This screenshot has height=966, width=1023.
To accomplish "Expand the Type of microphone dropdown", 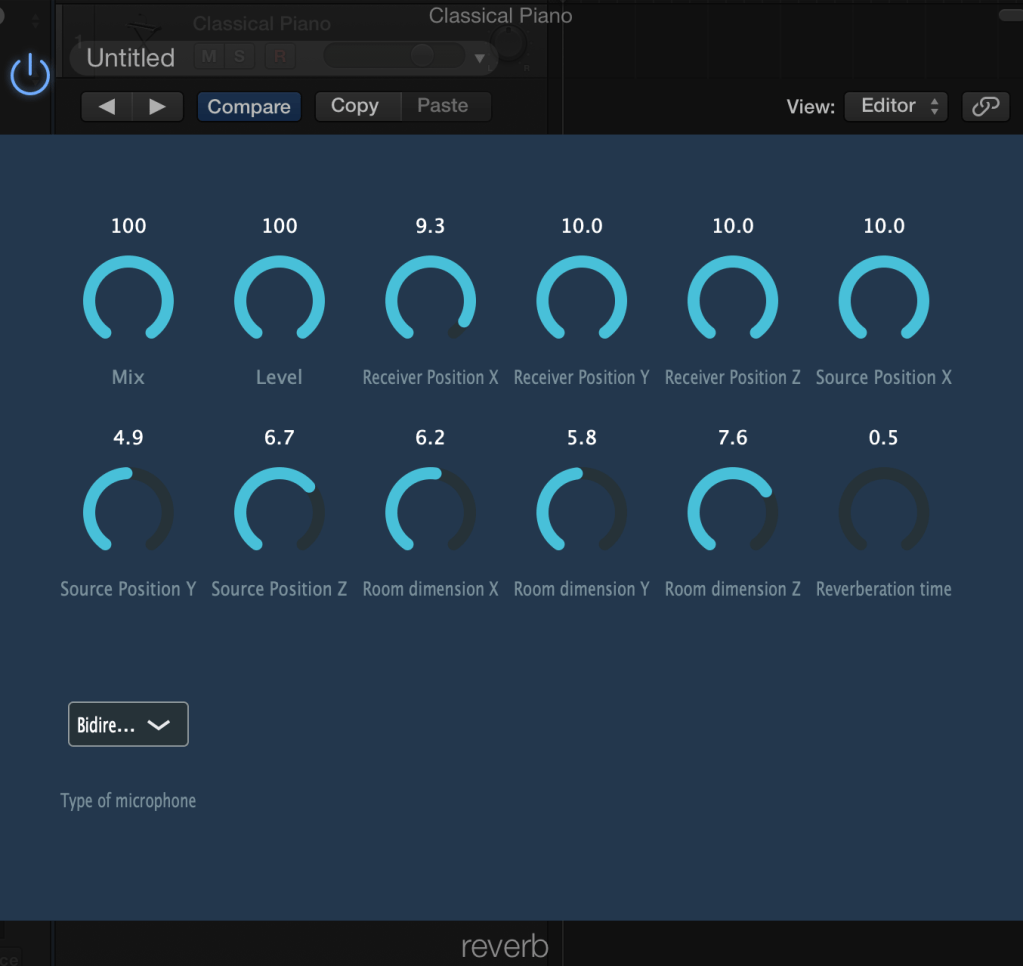I will coord(128,725).
